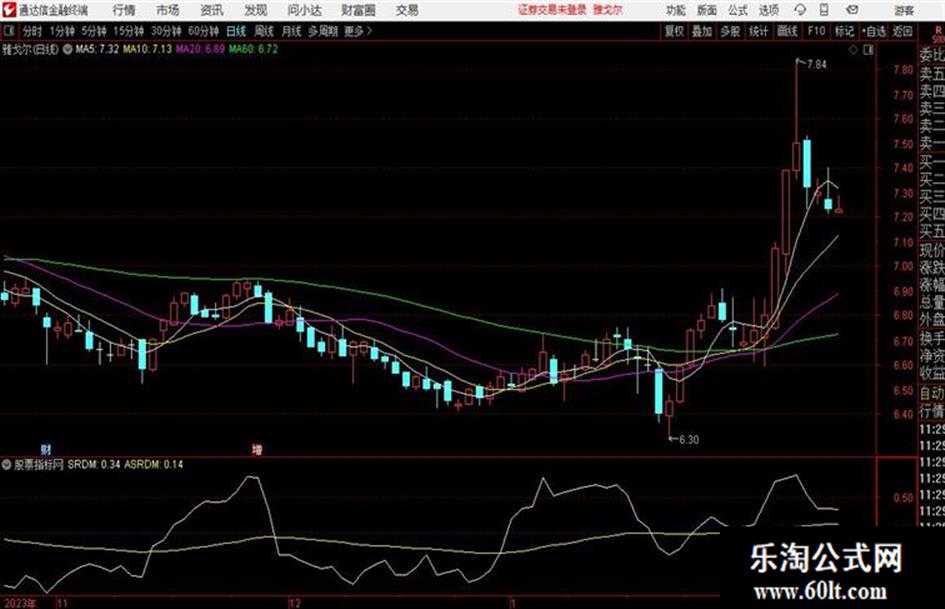Open the mobile phone icon
Image resolution: width=945 pixels, height=609 pixels.
pos(824,10)
